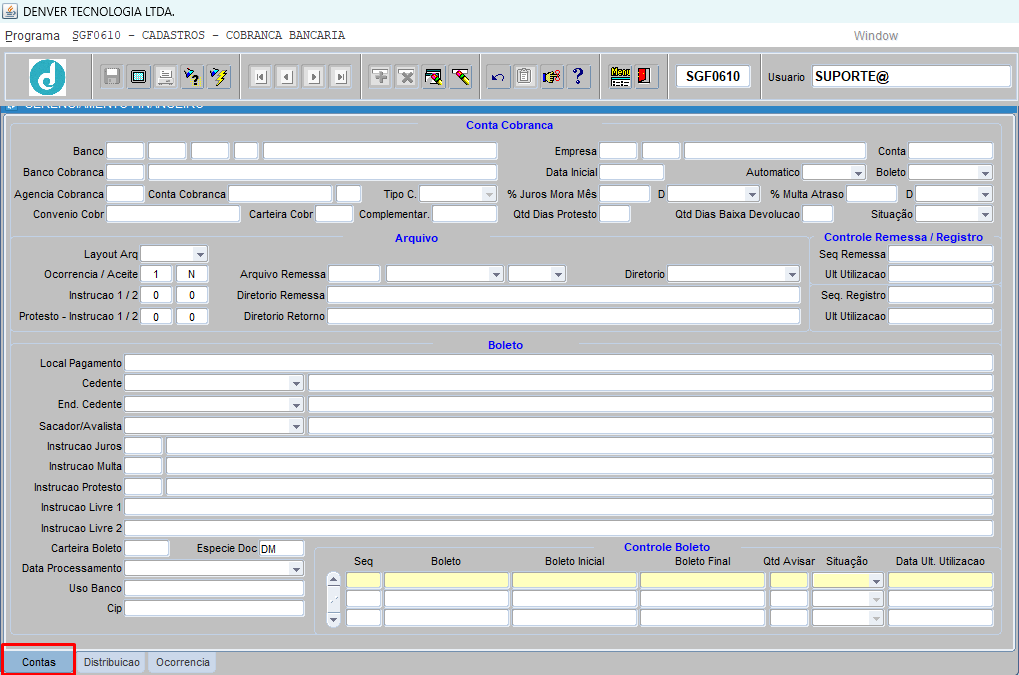Click the Save diskette toolbar icon

112,77
